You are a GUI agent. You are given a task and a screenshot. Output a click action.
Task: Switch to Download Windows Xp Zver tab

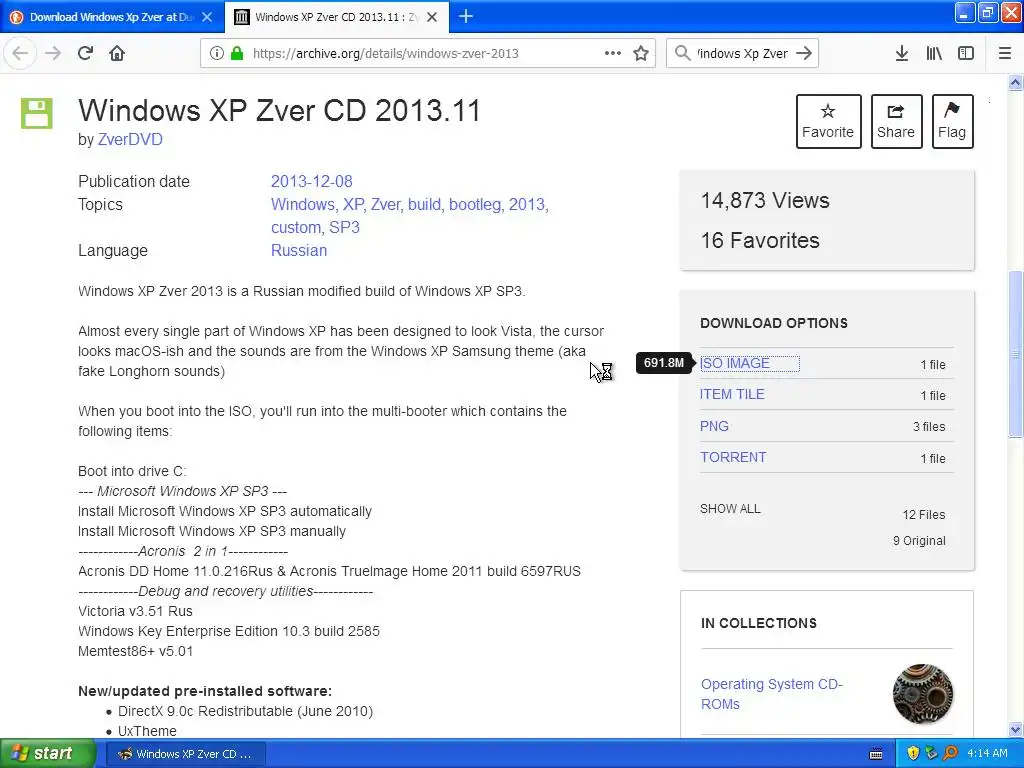click(x=111, y=17)
